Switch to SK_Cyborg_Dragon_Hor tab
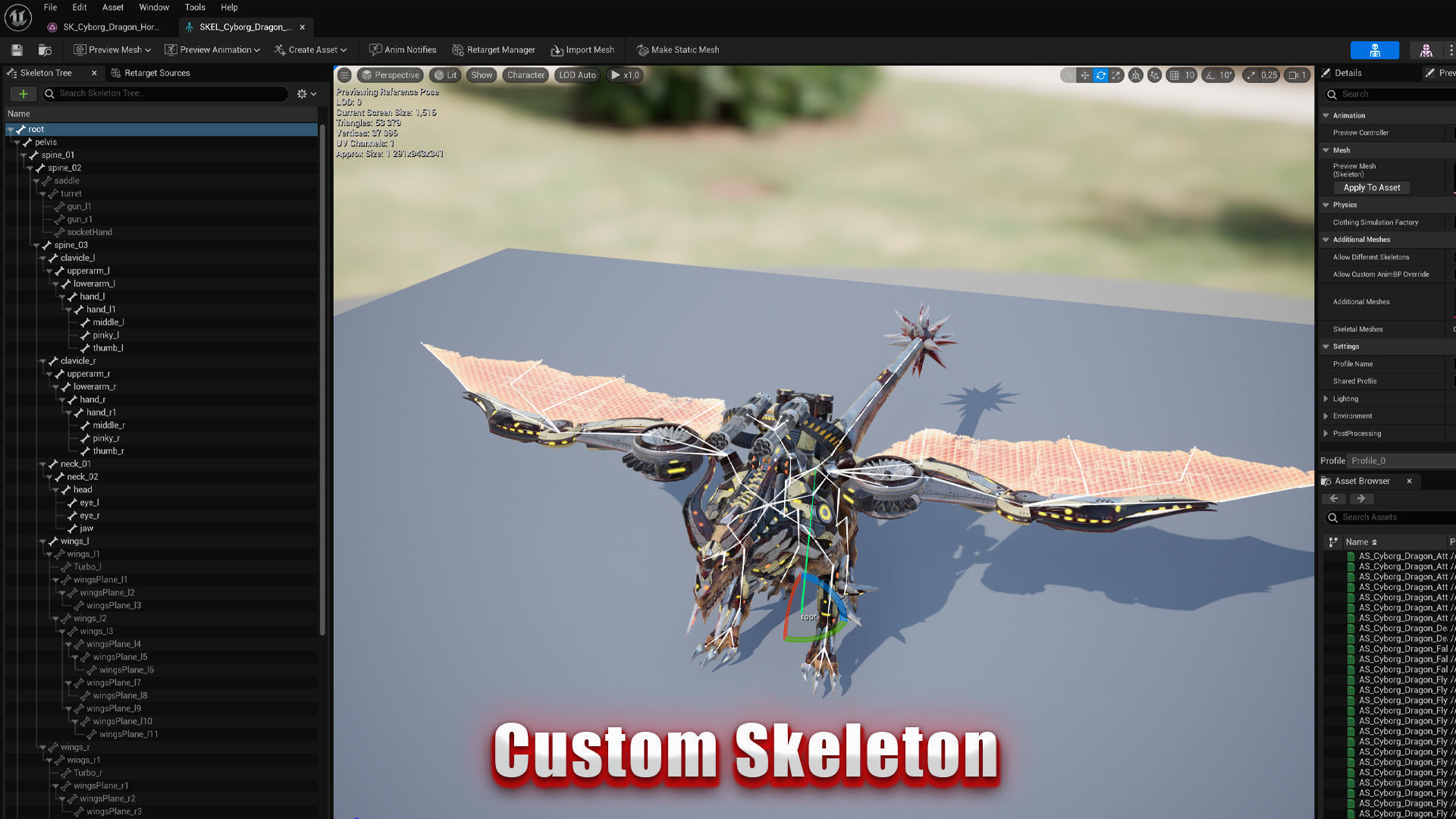Viewport: 1456px width, 819px height. point(104,27)
